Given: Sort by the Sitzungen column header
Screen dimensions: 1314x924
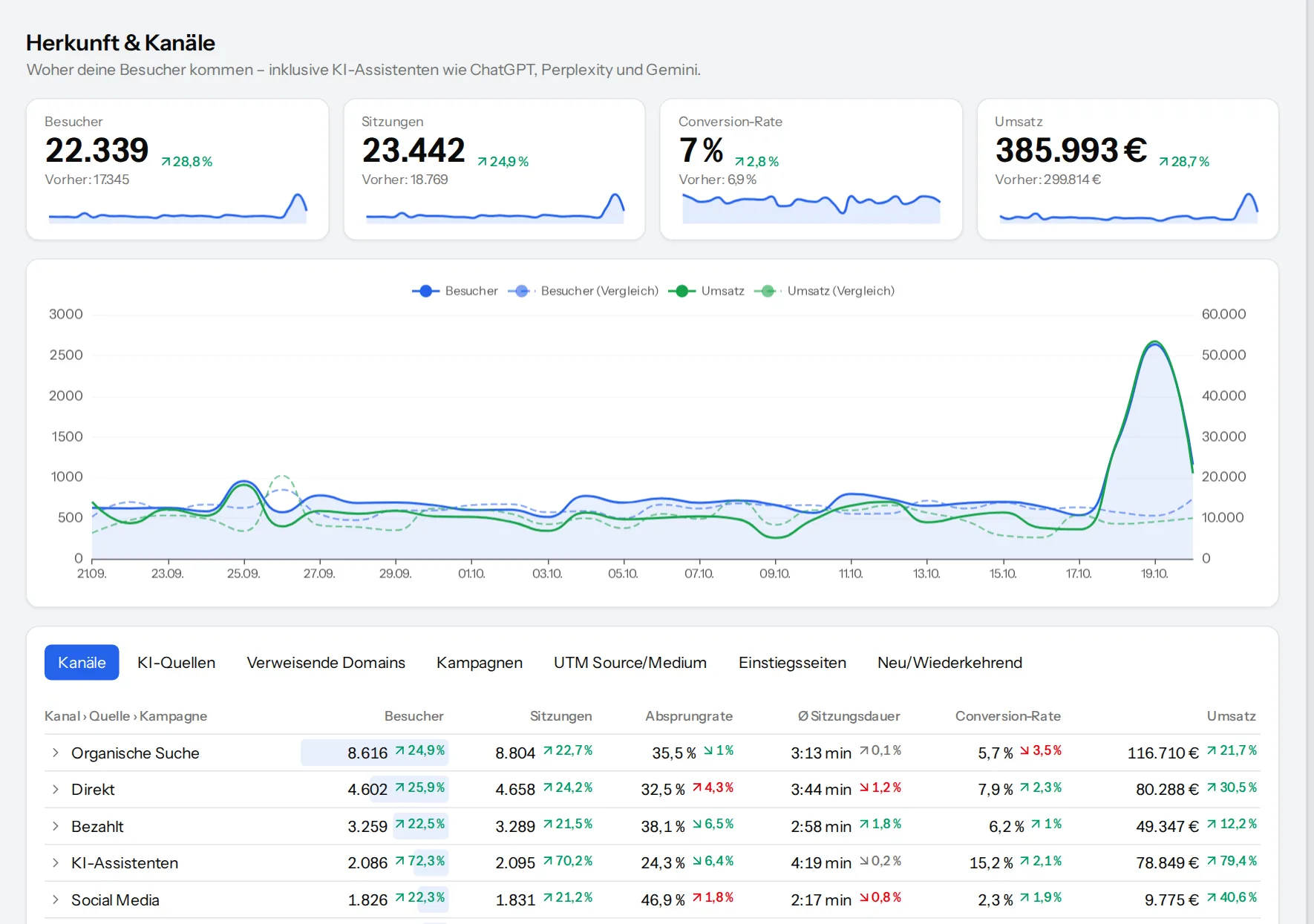Looking at the screenshot, I should [x=560, y=716].
